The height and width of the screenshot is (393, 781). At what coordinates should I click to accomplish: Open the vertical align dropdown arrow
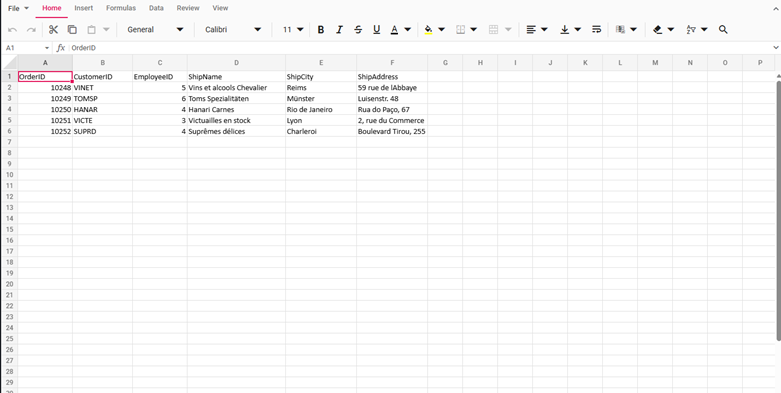(x=578, y=29)
